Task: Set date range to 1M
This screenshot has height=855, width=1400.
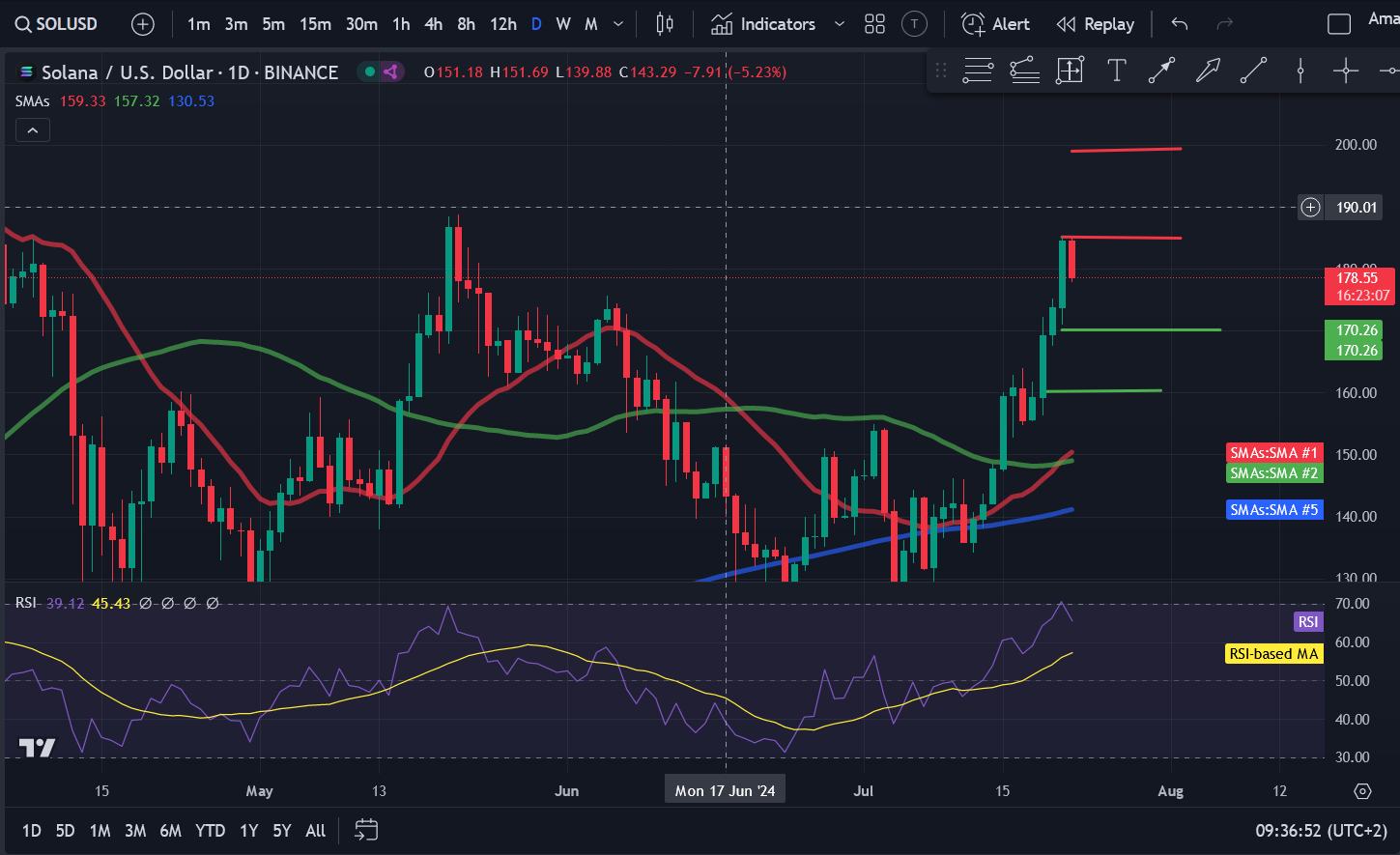Action: click(100, 830)
